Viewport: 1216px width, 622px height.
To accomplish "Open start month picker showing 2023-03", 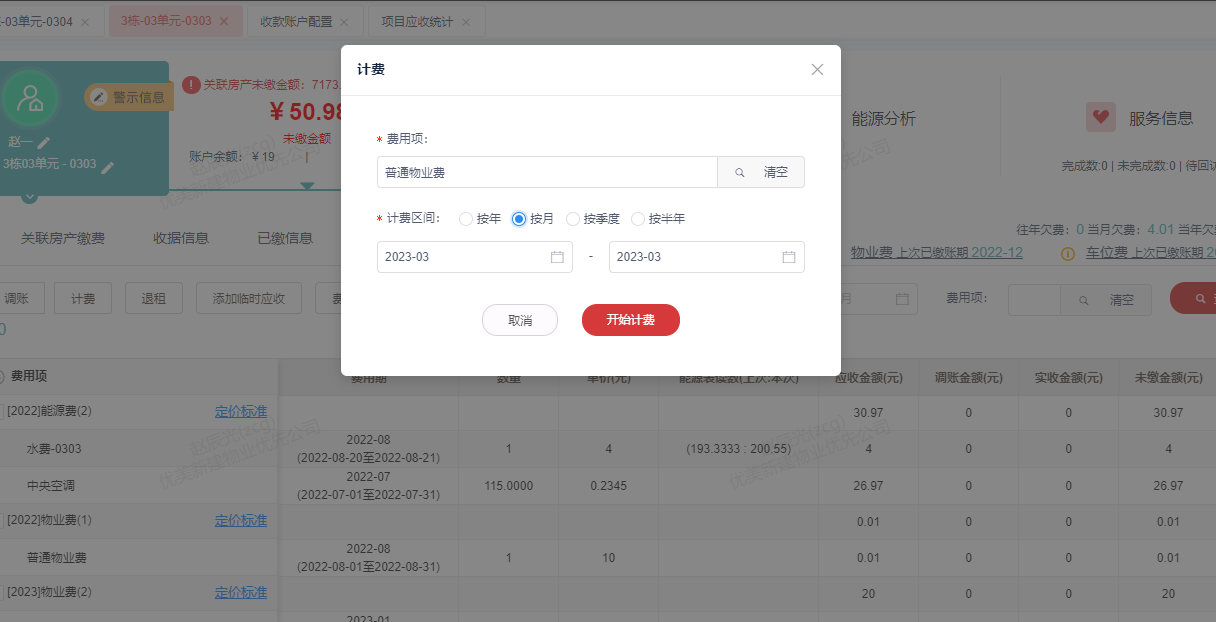I will tap(475, 257).
